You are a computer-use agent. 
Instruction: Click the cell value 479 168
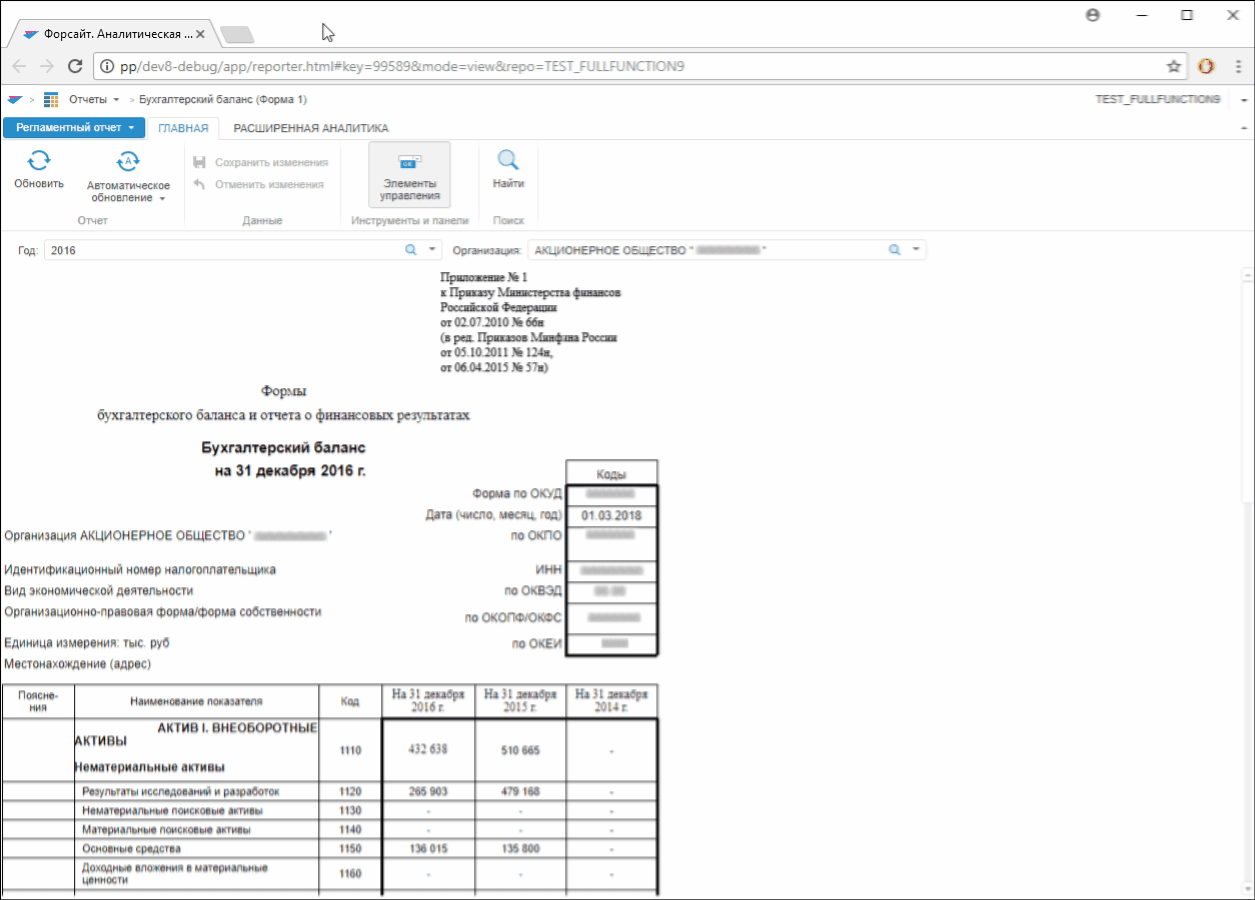click(520, 791)
